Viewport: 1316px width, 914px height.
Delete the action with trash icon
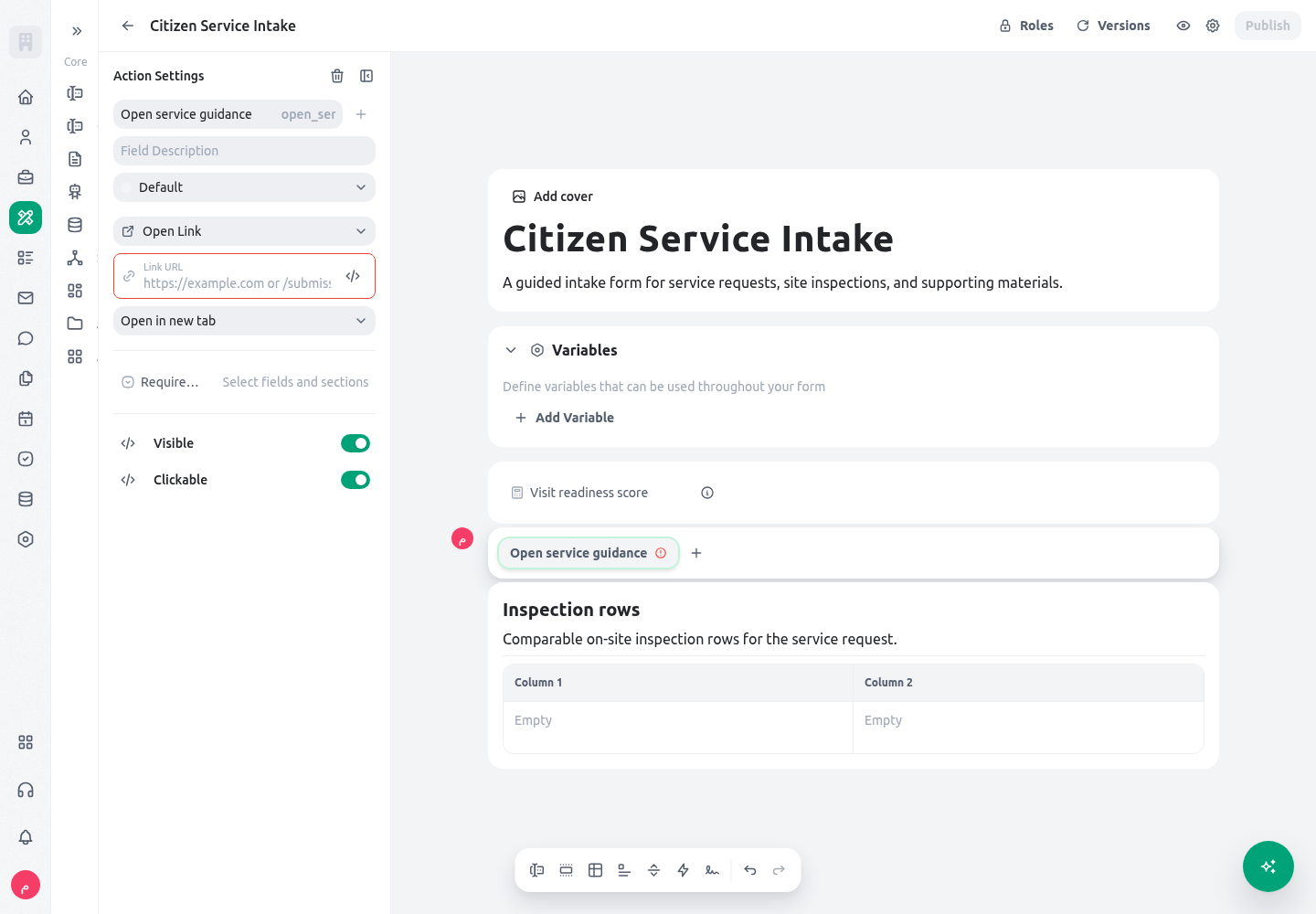(337, 76)
